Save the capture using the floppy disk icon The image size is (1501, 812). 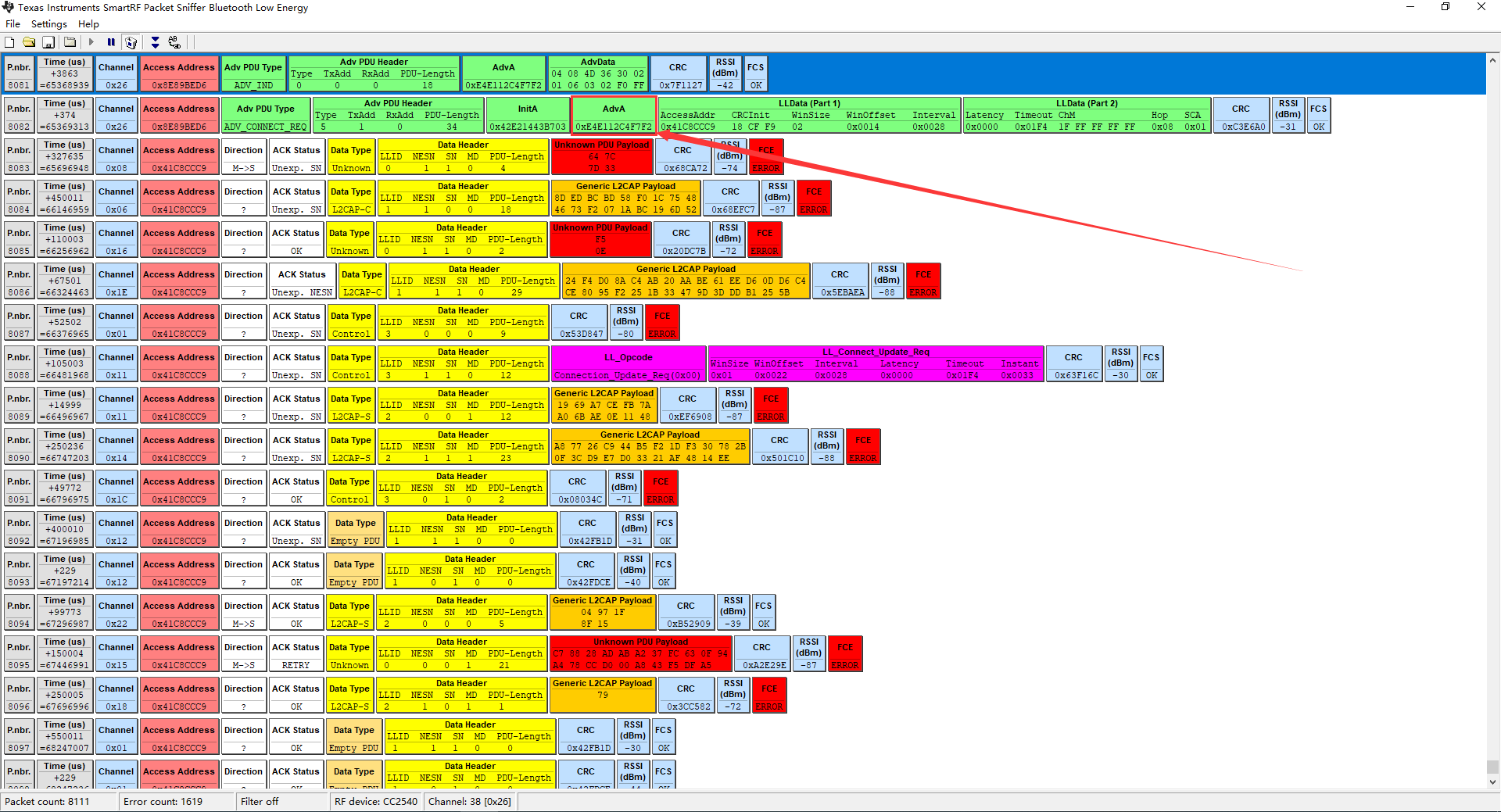pyautogui.click(x=48, y=42)
